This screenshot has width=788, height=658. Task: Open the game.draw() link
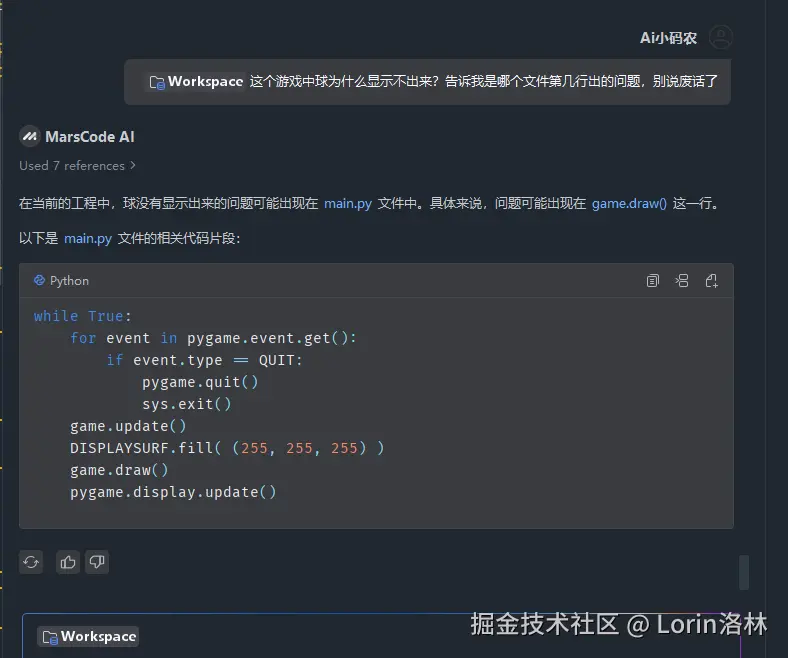(x=629, y=203)
